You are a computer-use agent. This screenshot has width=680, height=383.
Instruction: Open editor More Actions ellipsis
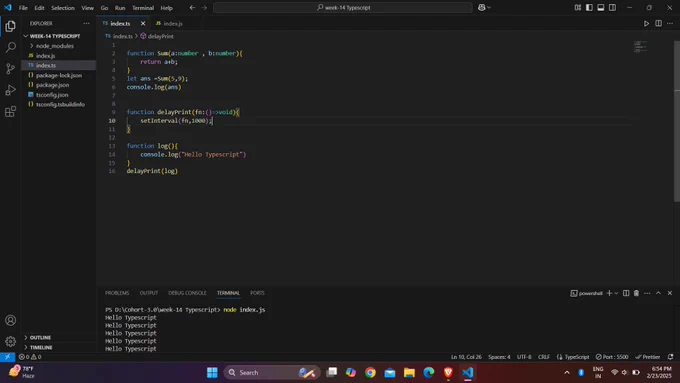670,23
